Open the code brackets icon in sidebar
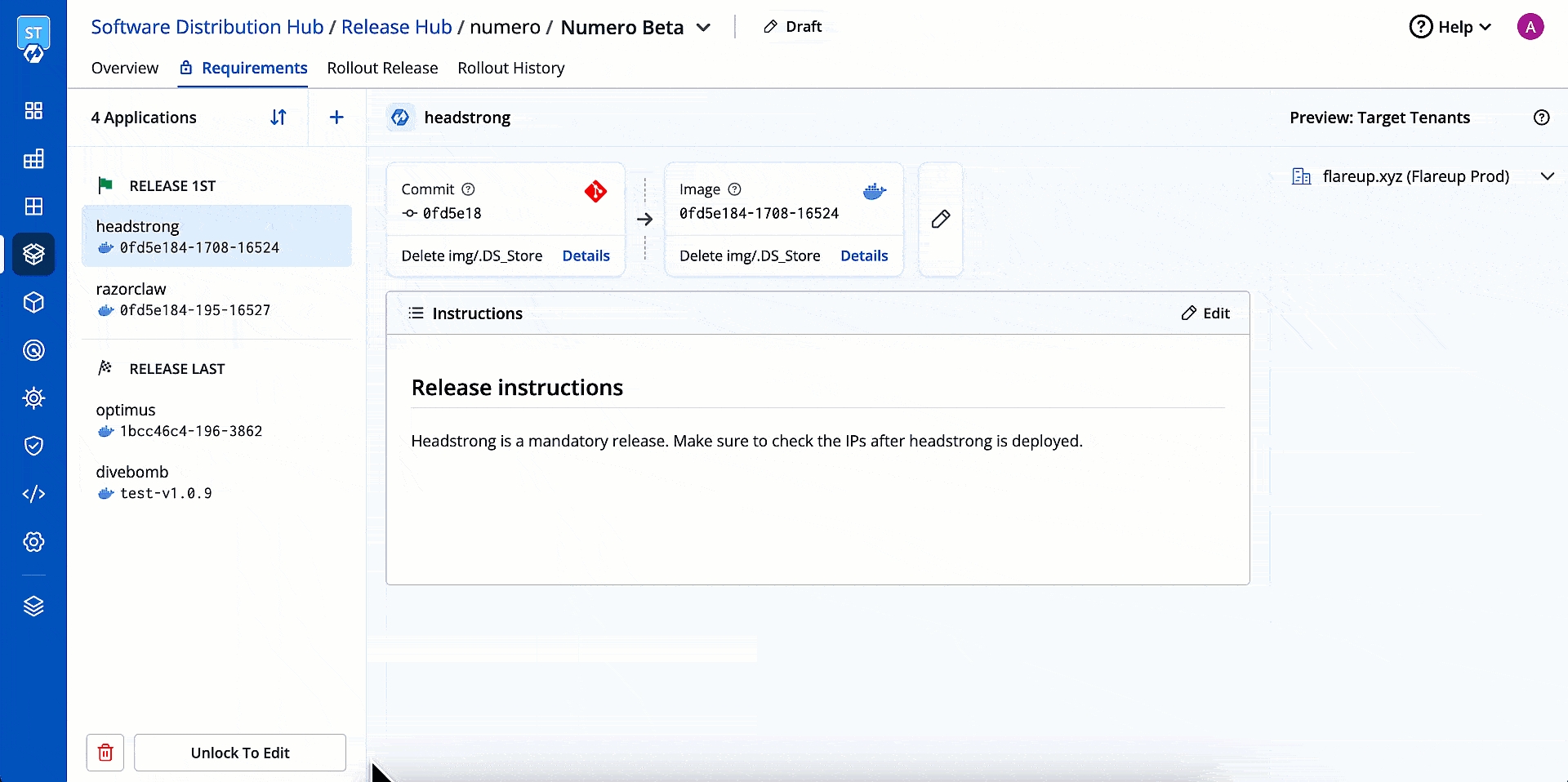 [33, 494]
